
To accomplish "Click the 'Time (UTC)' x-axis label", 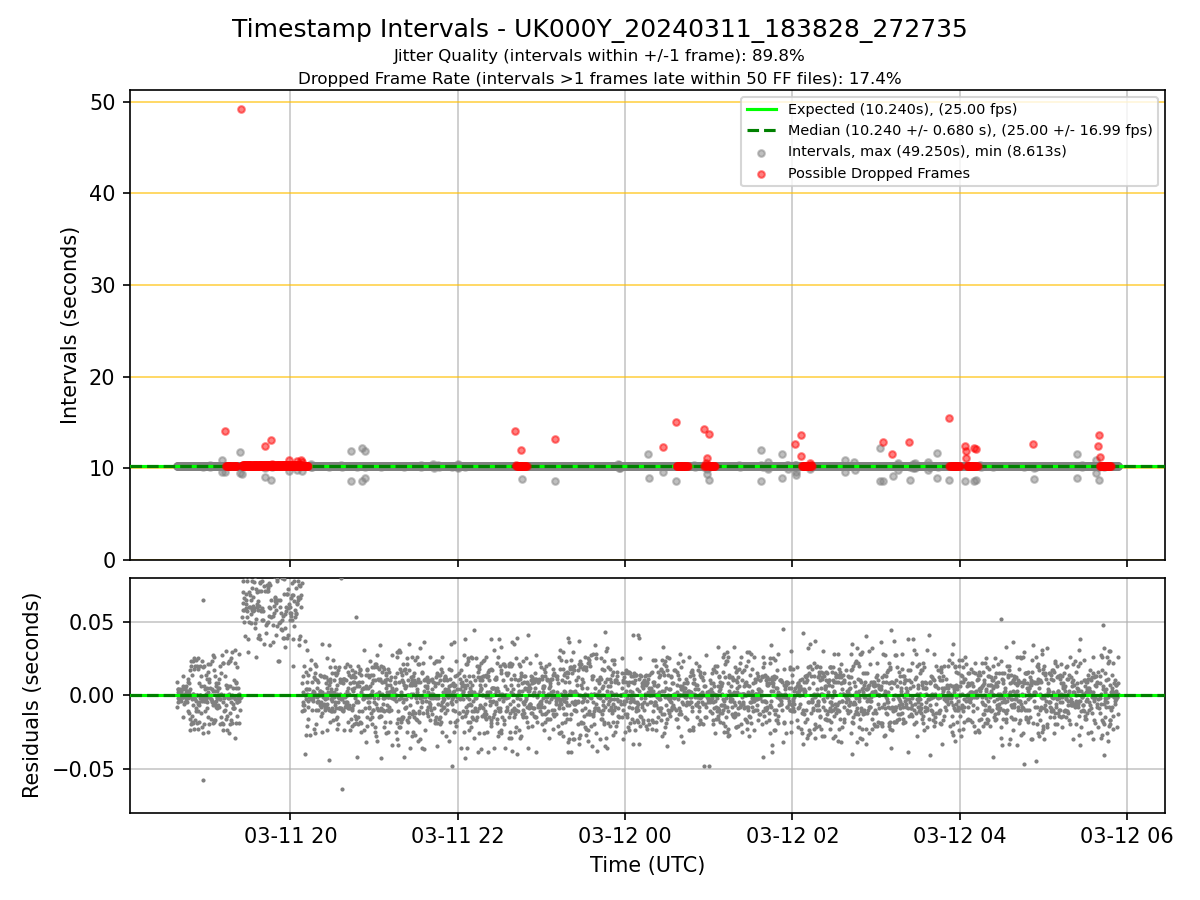I will click(647, 865).
